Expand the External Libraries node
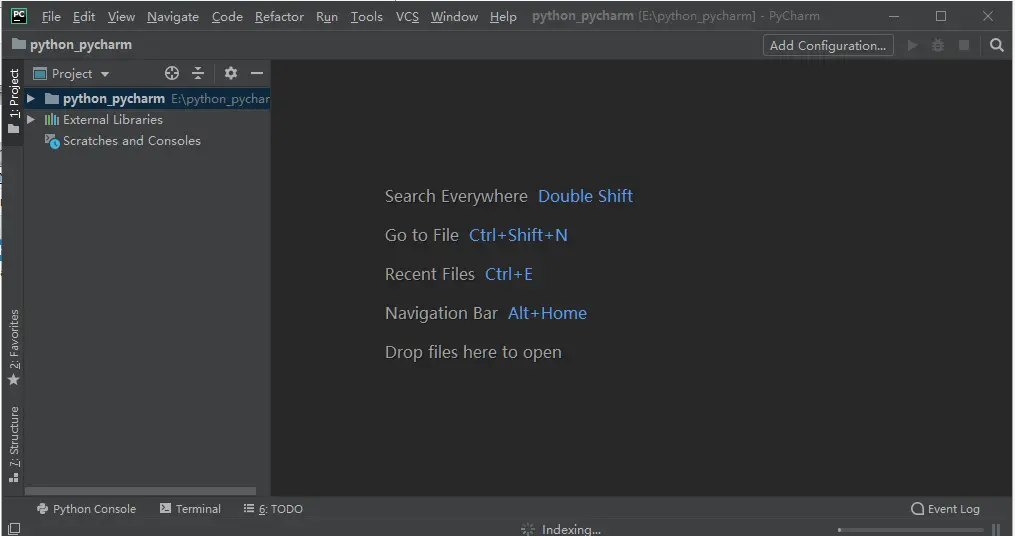Image resolution: width=1015 pixels, height=536 pixels. pos(30,120)
